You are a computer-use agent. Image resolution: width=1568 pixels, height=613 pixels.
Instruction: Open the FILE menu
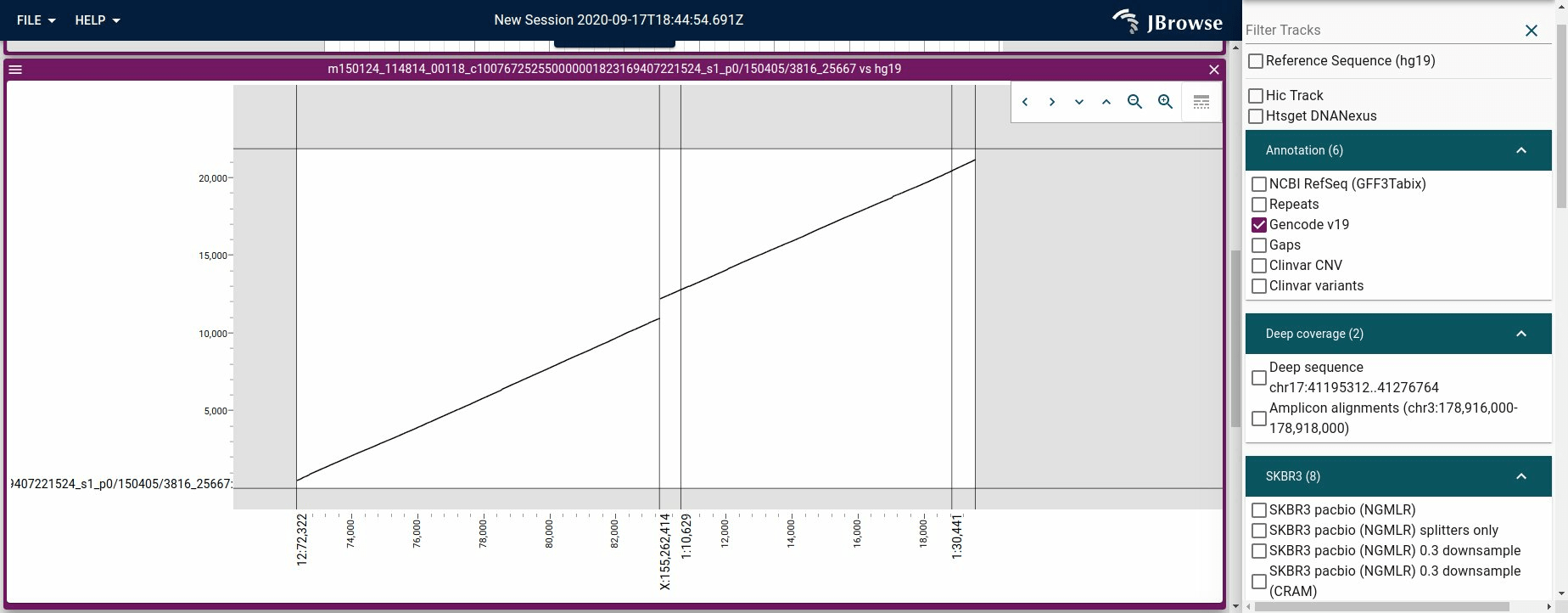click(x=36, y=20)
